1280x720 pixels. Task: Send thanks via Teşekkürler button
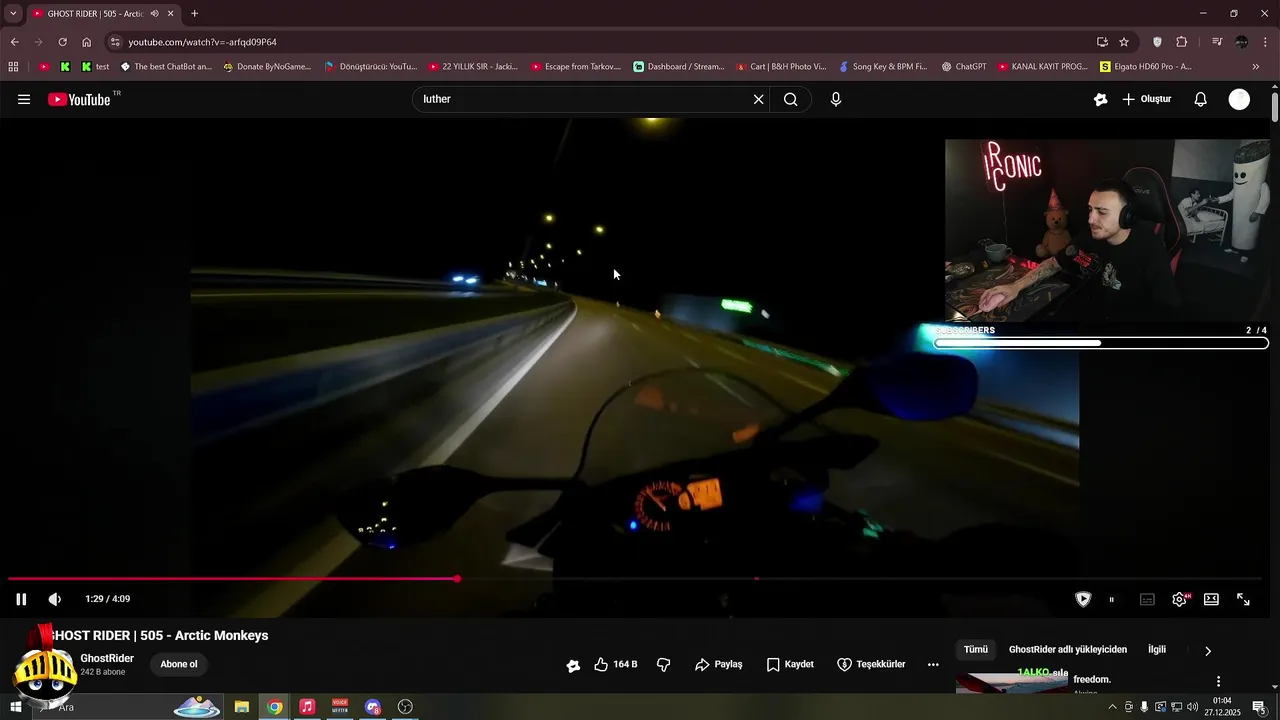point(871,664)
